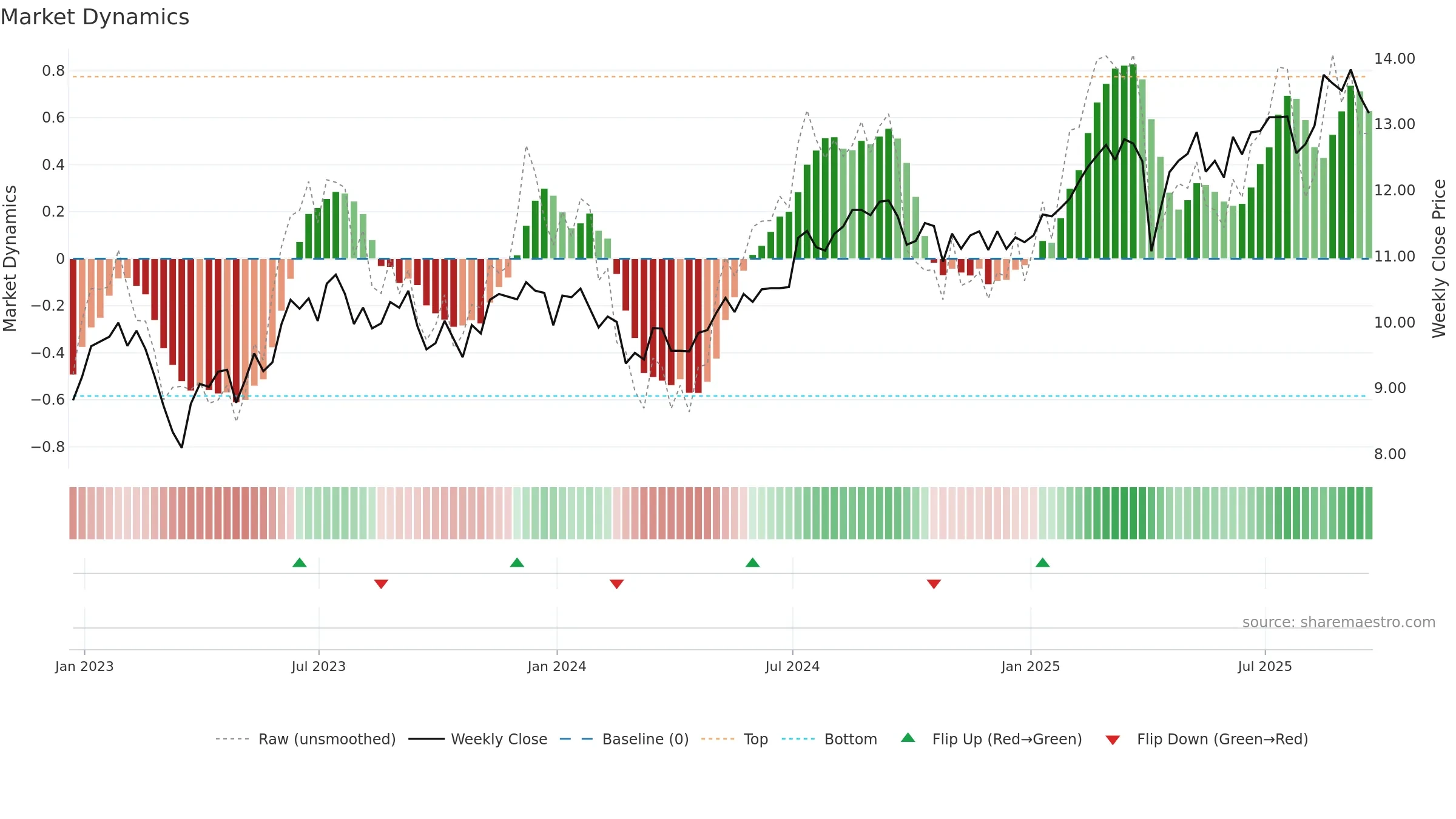This screenshot has height=819, width=1456.
Task: Click the first dark red bar at Jan 2023
Action: click(x=73, y=317)
